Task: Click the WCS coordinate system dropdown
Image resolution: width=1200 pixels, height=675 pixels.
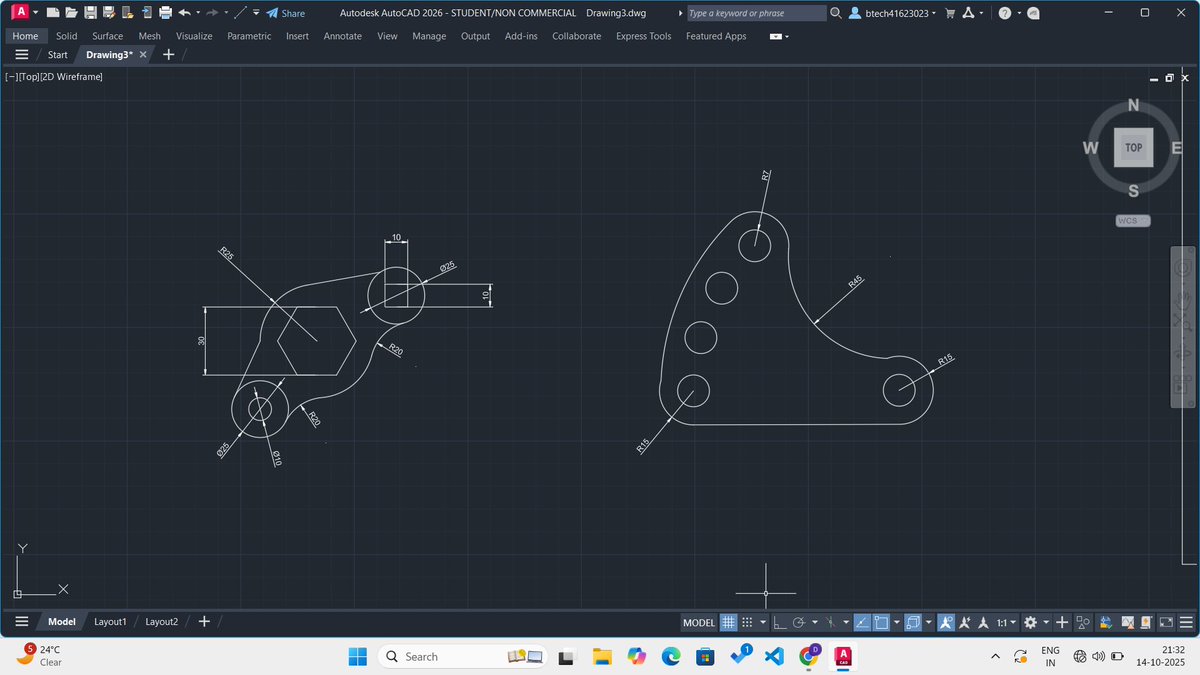Action: tap(1133, 220)
